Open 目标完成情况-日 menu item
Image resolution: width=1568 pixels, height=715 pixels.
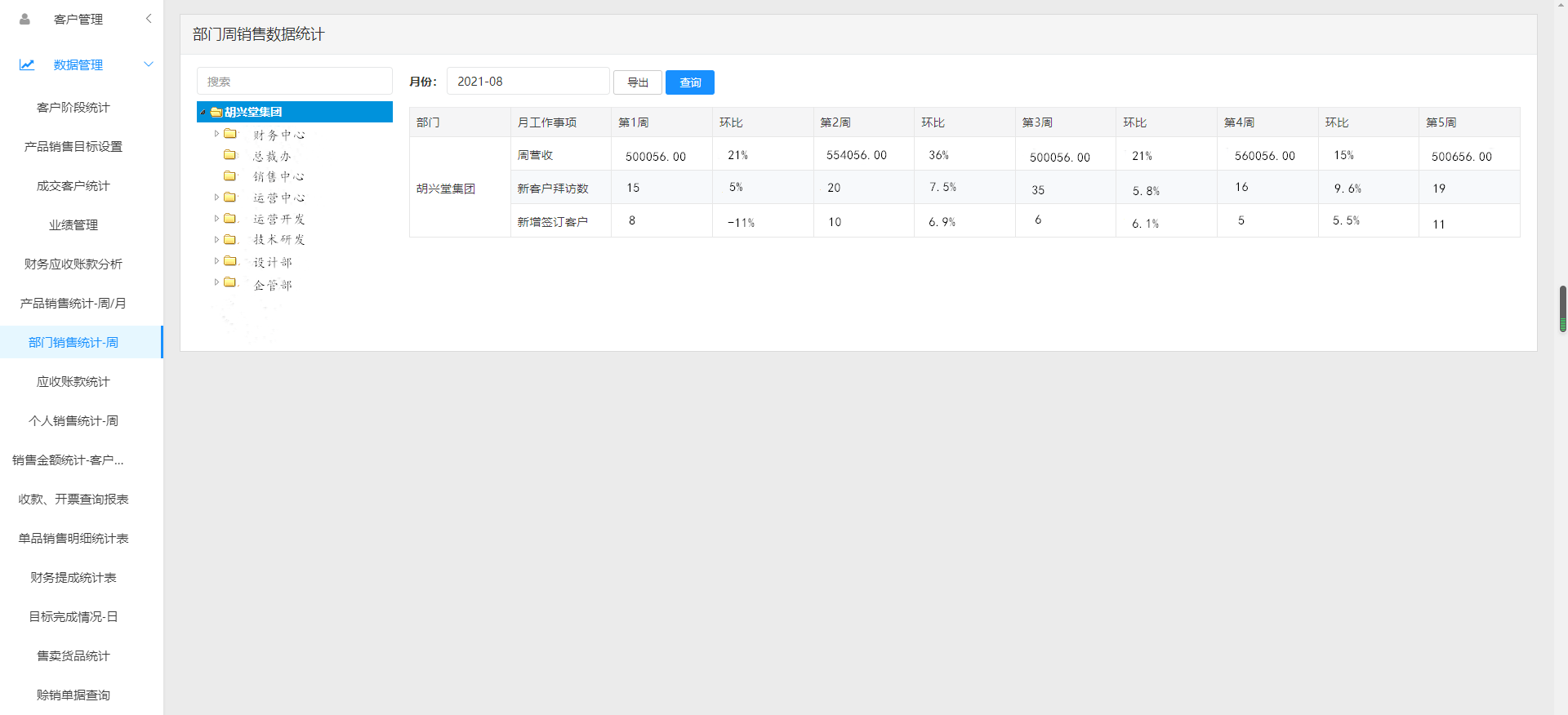(x=73, y=616)
